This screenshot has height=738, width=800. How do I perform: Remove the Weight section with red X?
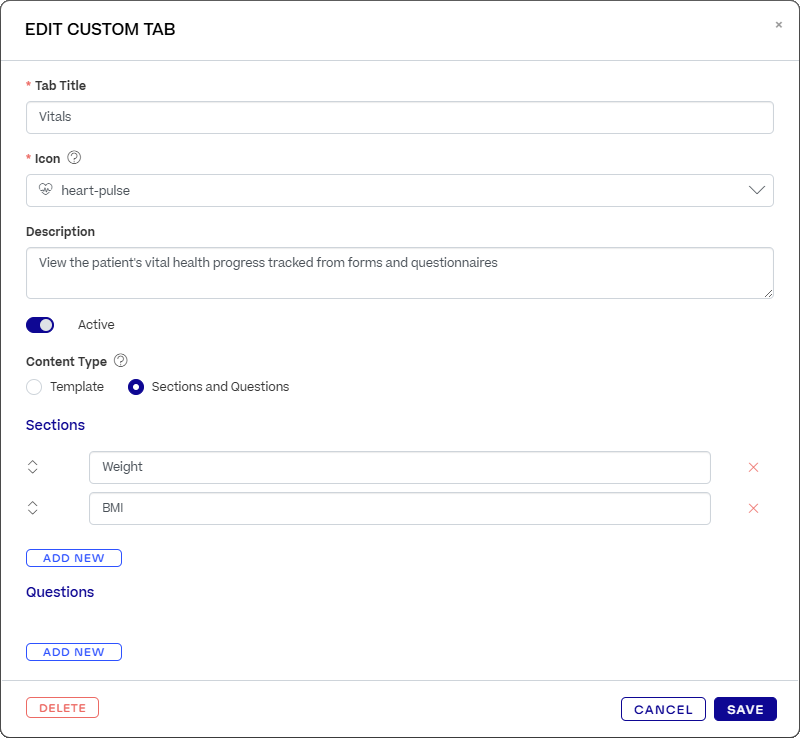(754, 467)
